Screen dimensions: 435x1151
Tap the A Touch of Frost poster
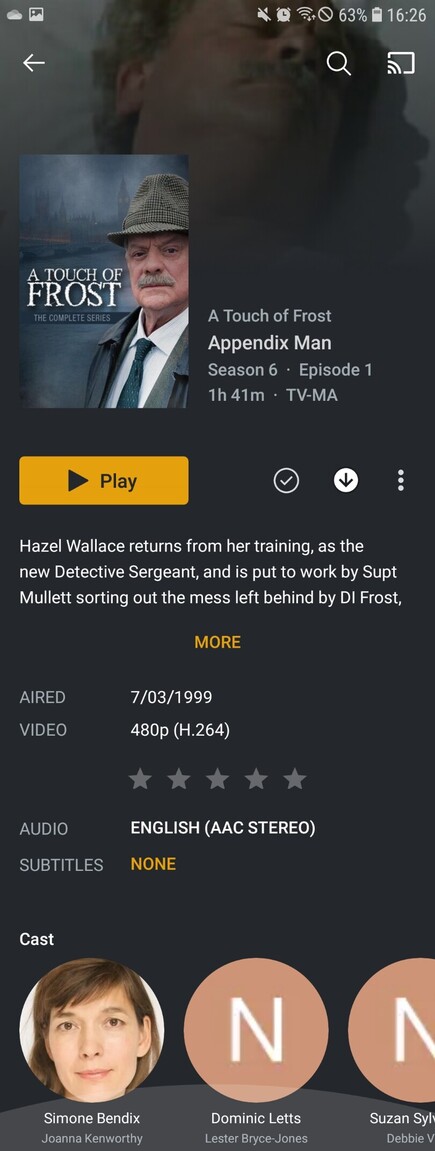tap(103, 281)
